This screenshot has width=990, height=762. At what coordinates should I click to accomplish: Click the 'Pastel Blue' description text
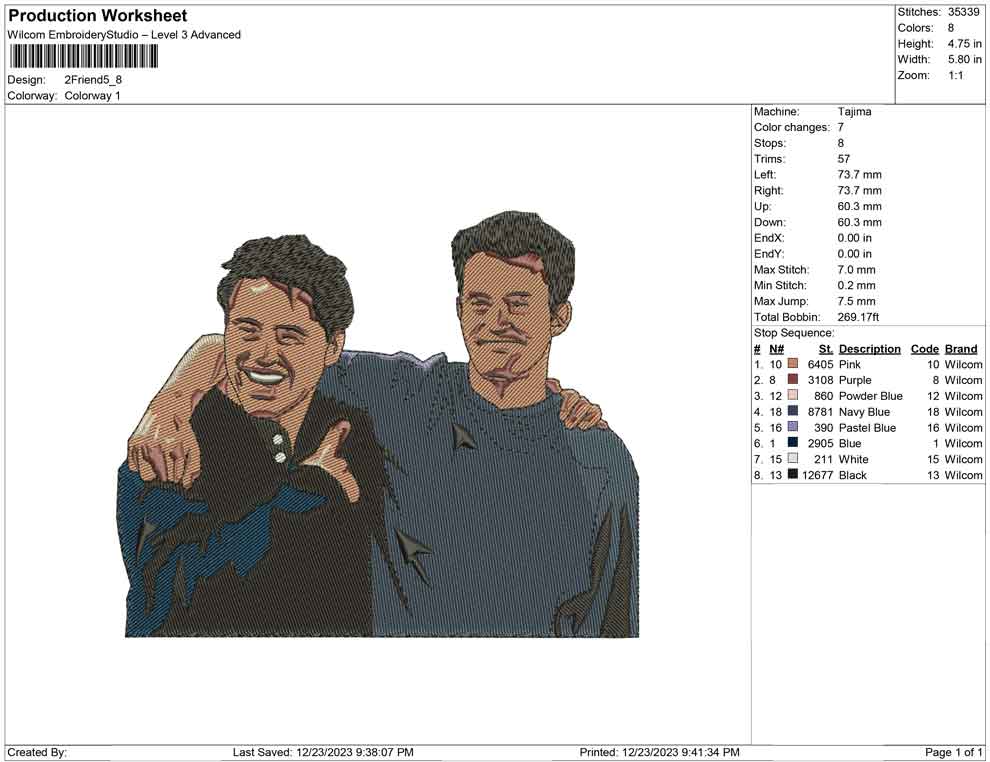click(x=868, y=427)
